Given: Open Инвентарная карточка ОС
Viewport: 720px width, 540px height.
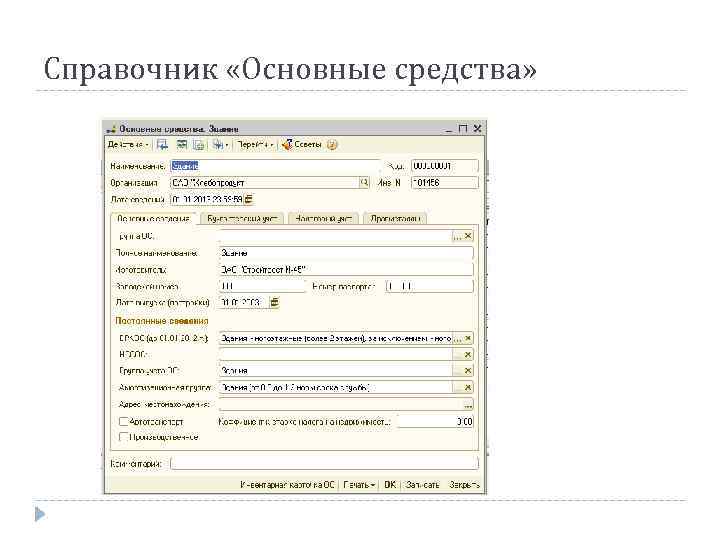Looking at the screenshot, I should (288, 485).
